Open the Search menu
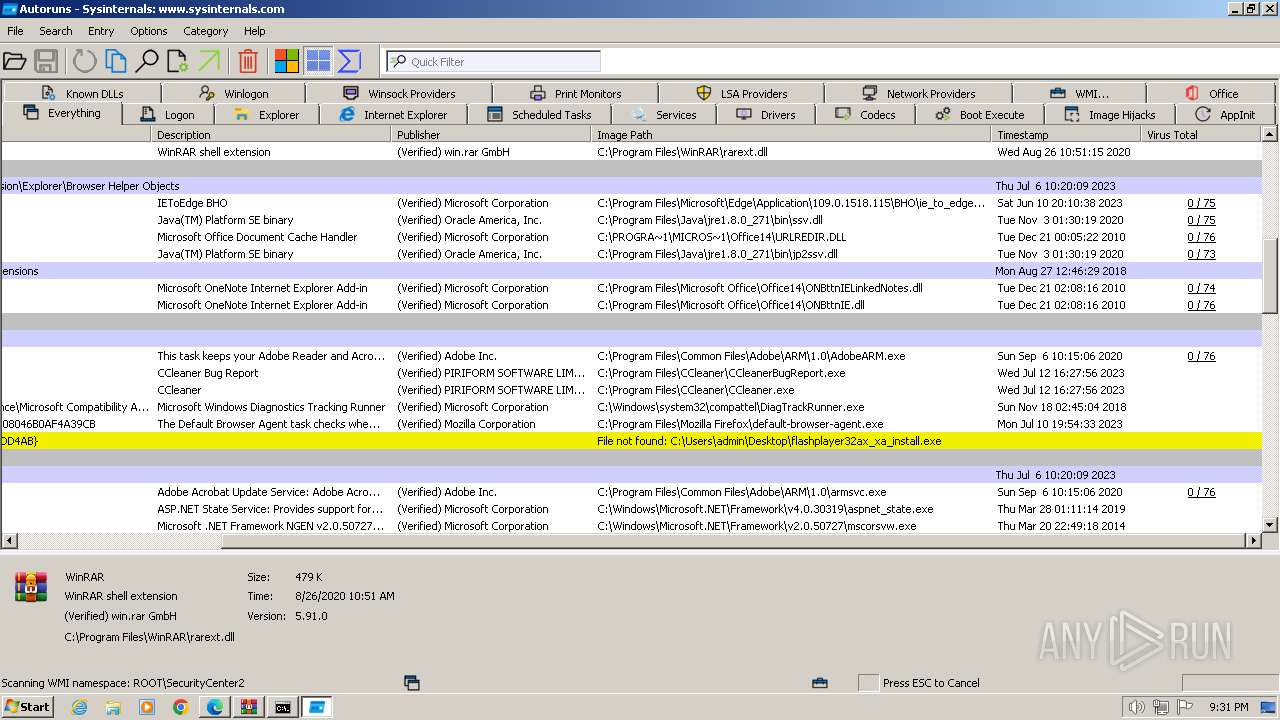1280x720 pixels. [x=56, y=31]
